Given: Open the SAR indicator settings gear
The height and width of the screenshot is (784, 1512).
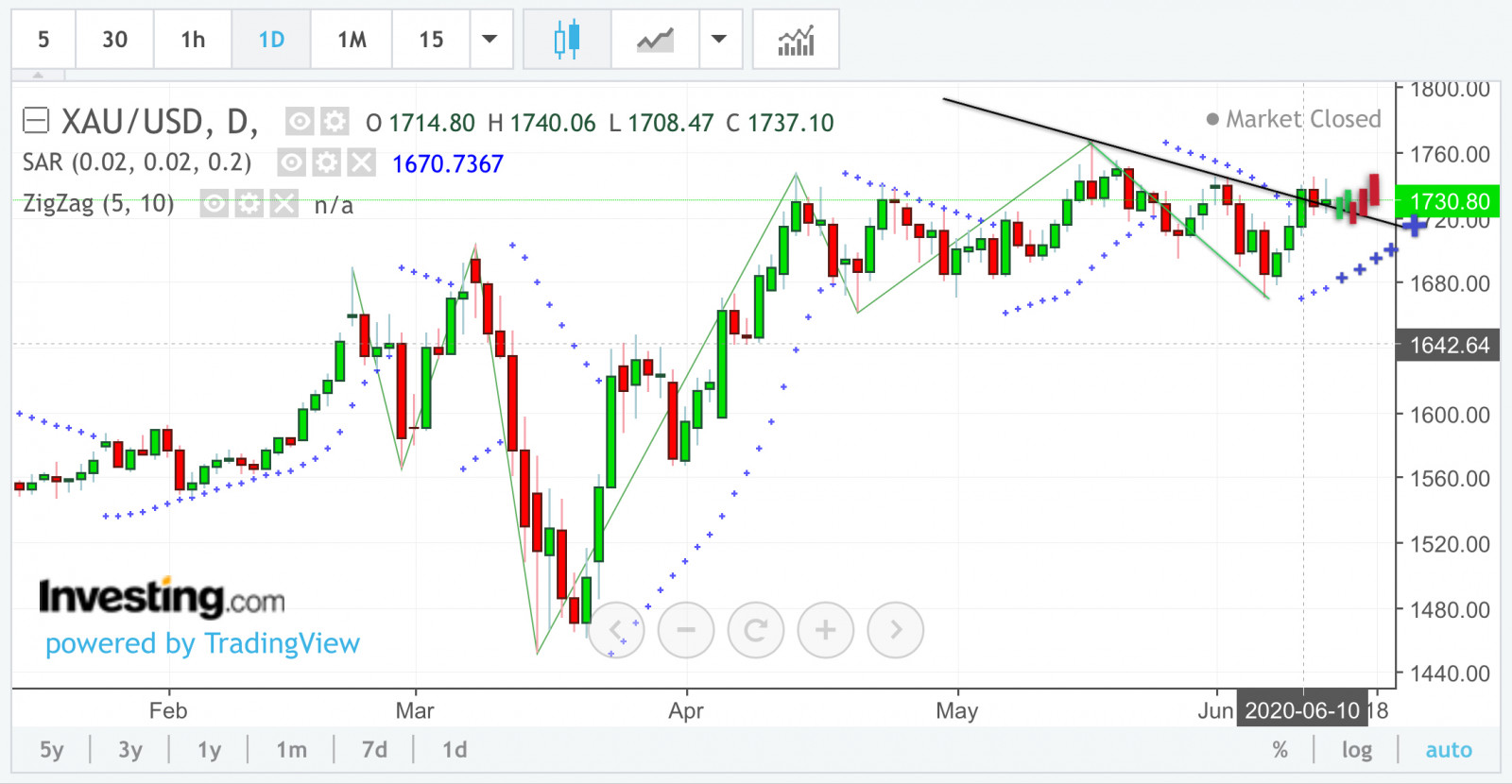Looking at the screenshot, I should (x=326, y=163).
